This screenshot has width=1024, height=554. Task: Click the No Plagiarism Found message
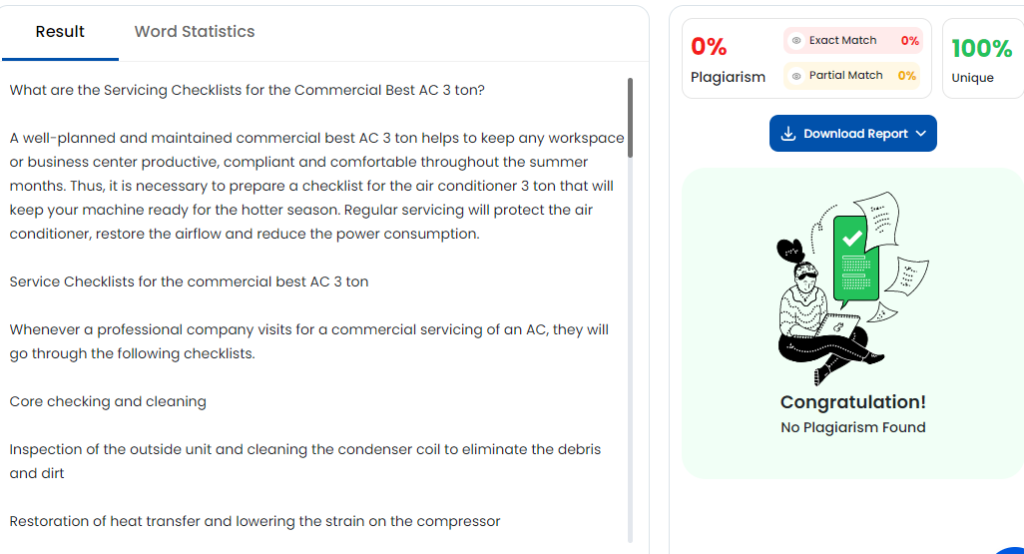pos(853,428)
